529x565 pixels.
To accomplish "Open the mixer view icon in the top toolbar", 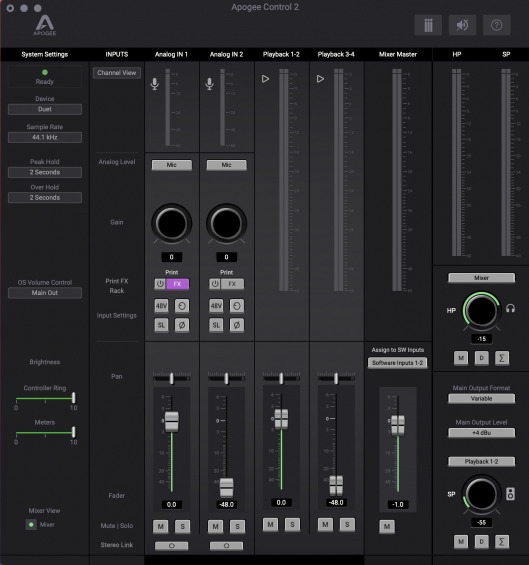I will pos(428,25).
